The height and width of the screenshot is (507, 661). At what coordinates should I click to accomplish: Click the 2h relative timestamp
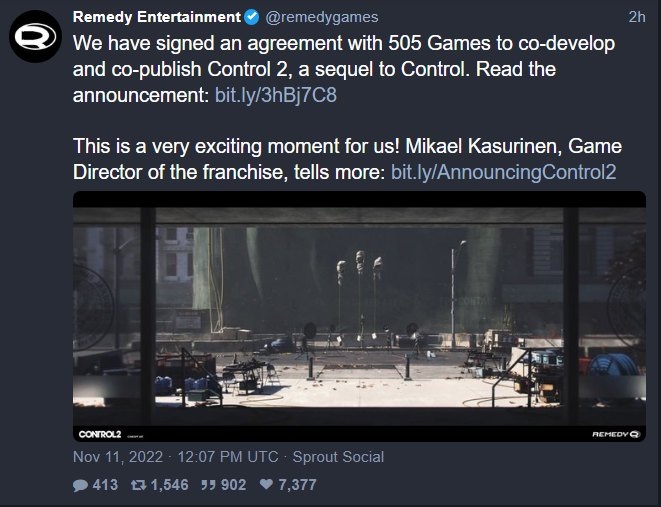[636, 18]
